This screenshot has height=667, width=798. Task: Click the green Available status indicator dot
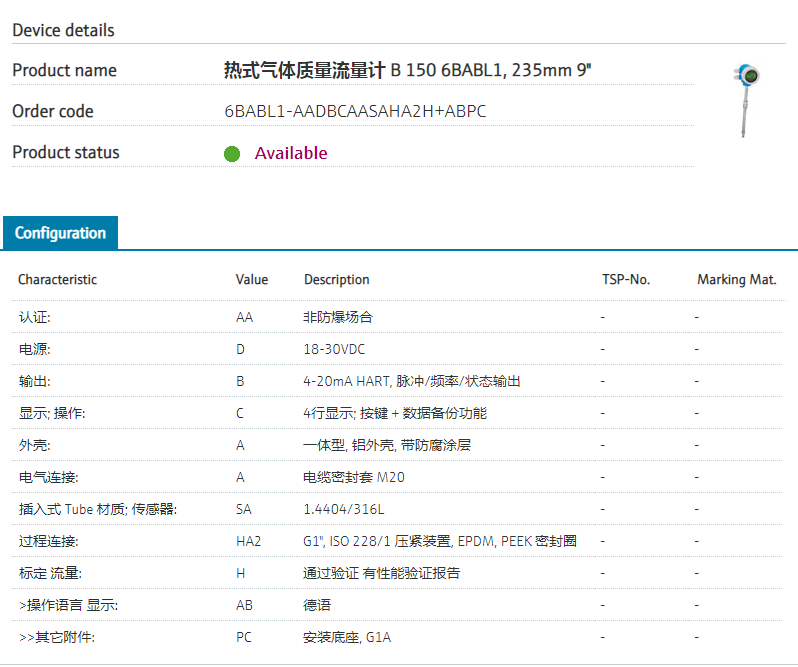232,153
